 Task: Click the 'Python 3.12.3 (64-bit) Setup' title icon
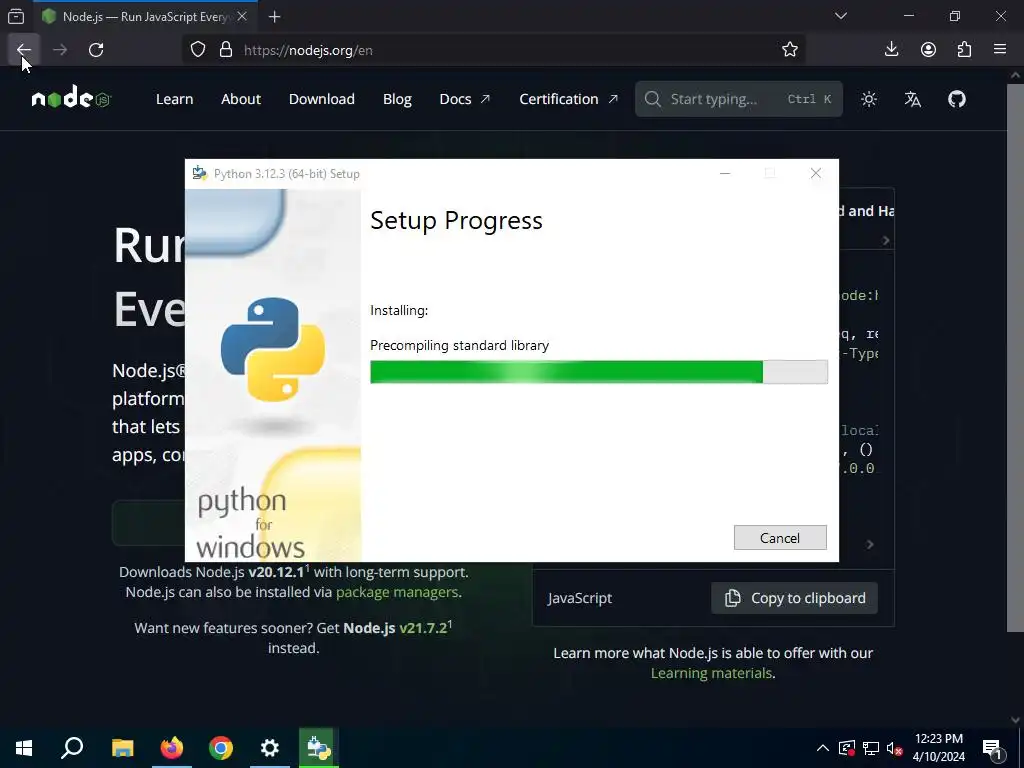point(200,173)
